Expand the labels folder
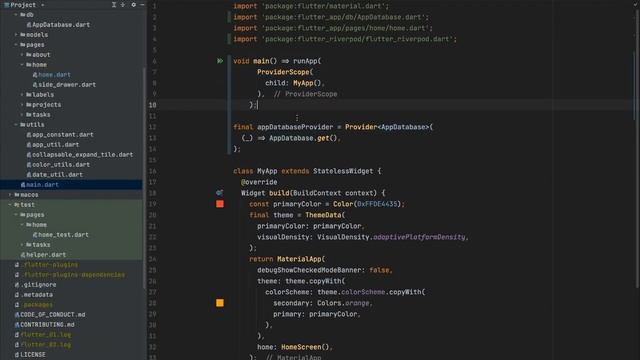 pyautogui.click(x=22, y=95)
